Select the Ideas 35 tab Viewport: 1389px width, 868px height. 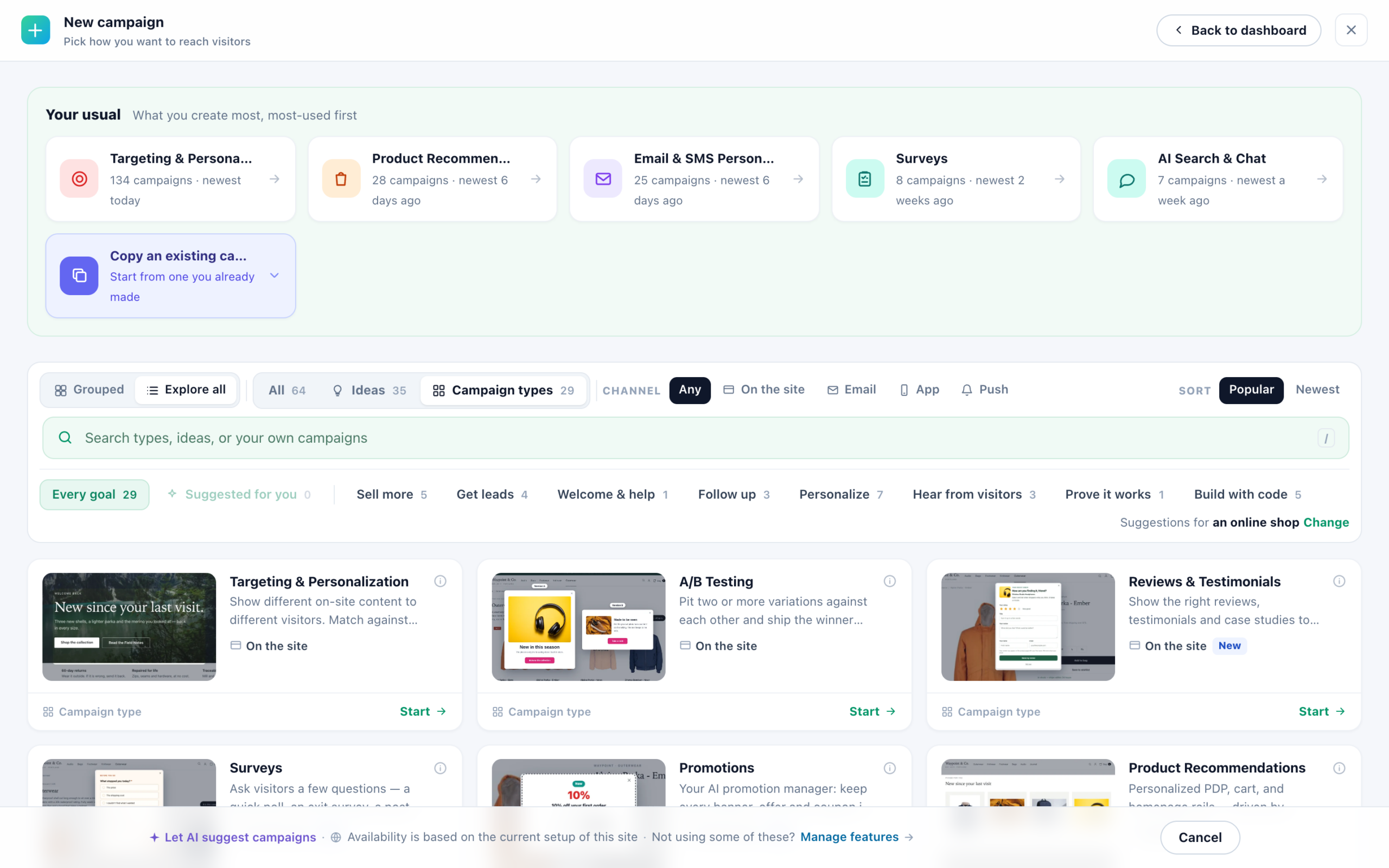tap(369, 391)
